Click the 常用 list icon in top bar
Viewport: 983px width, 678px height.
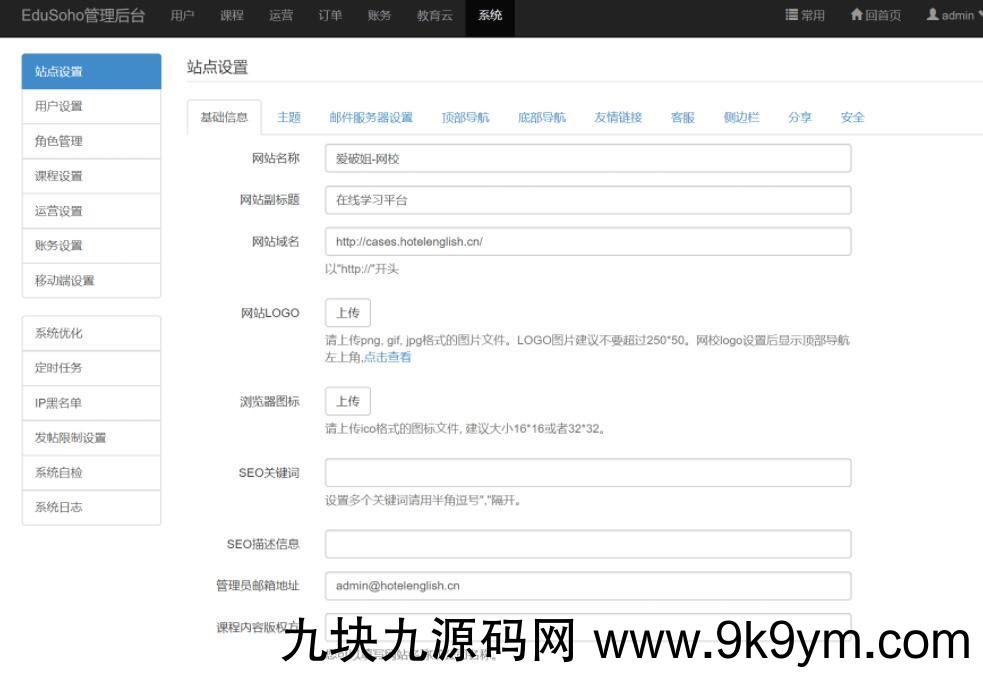tap(792, 15)
